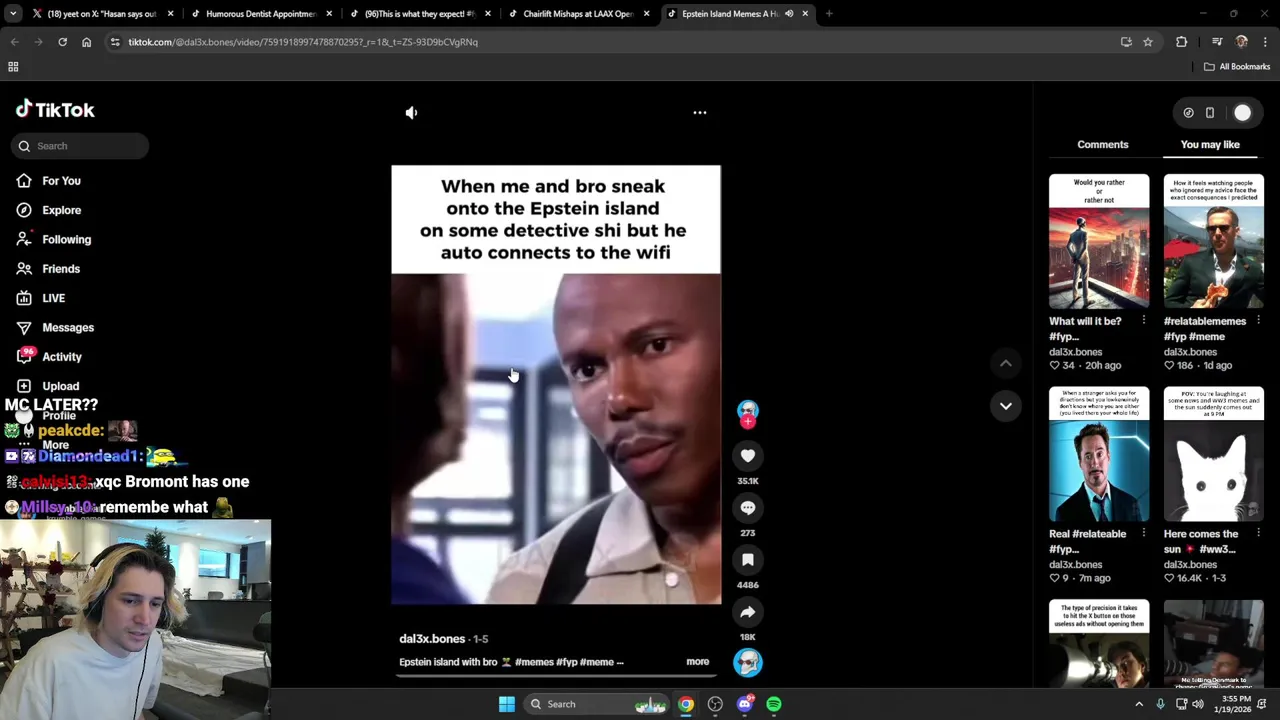Like the video with heart icon
This screenshot has height=720, width=1280.
(748, 456)
